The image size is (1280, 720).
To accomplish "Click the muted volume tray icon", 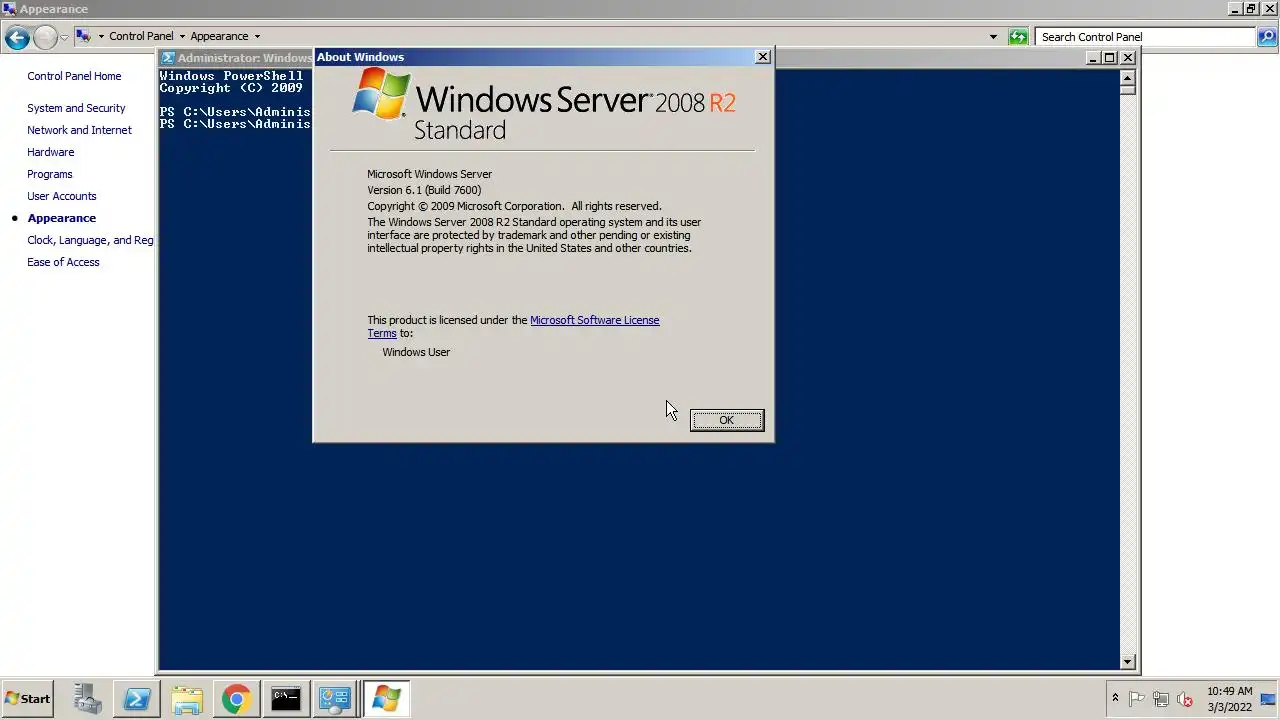I will tap(1185, 699).
